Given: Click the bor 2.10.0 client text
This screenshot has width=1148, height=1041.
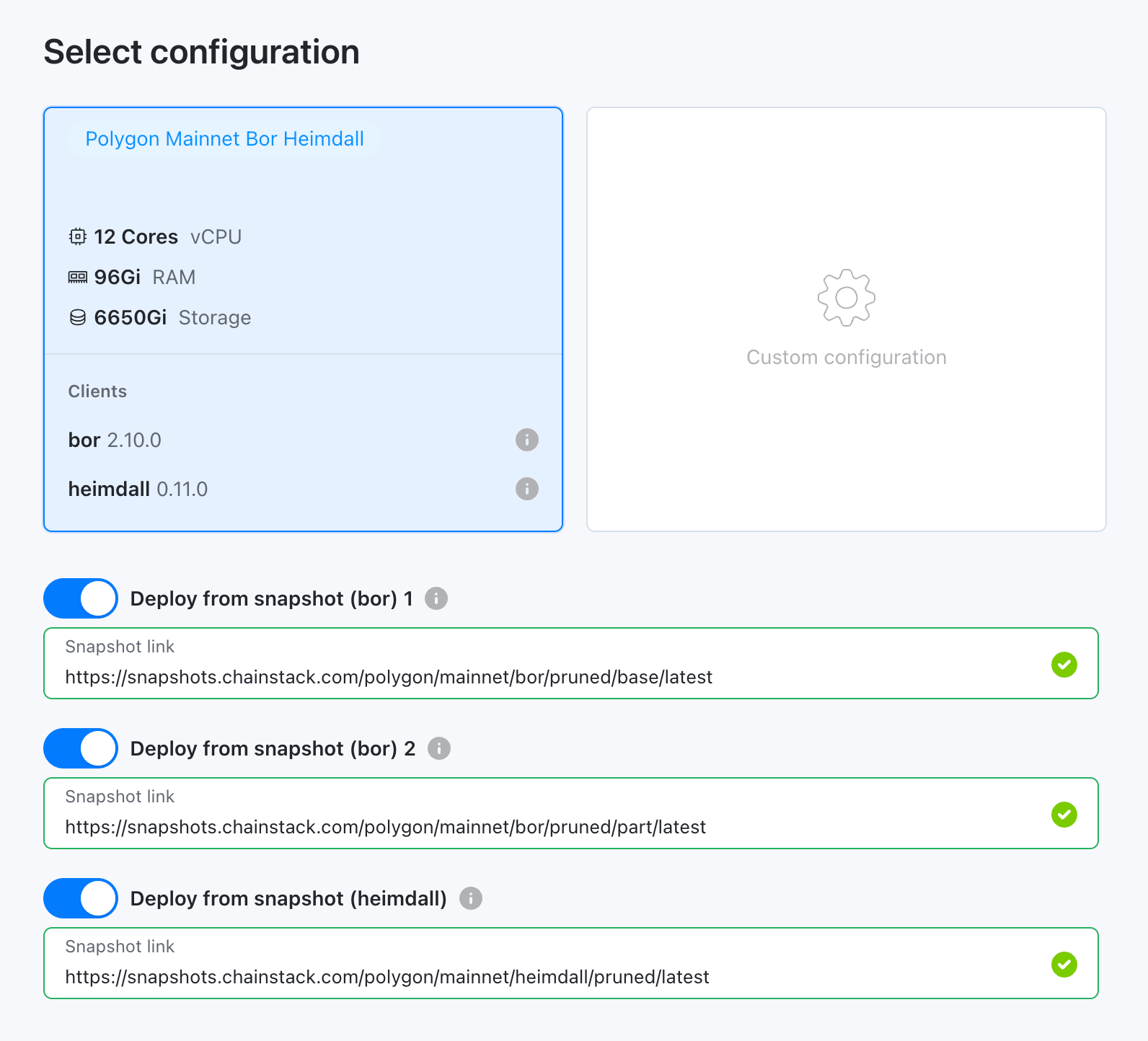Looking at the screenshot, I should coord(115,440).
